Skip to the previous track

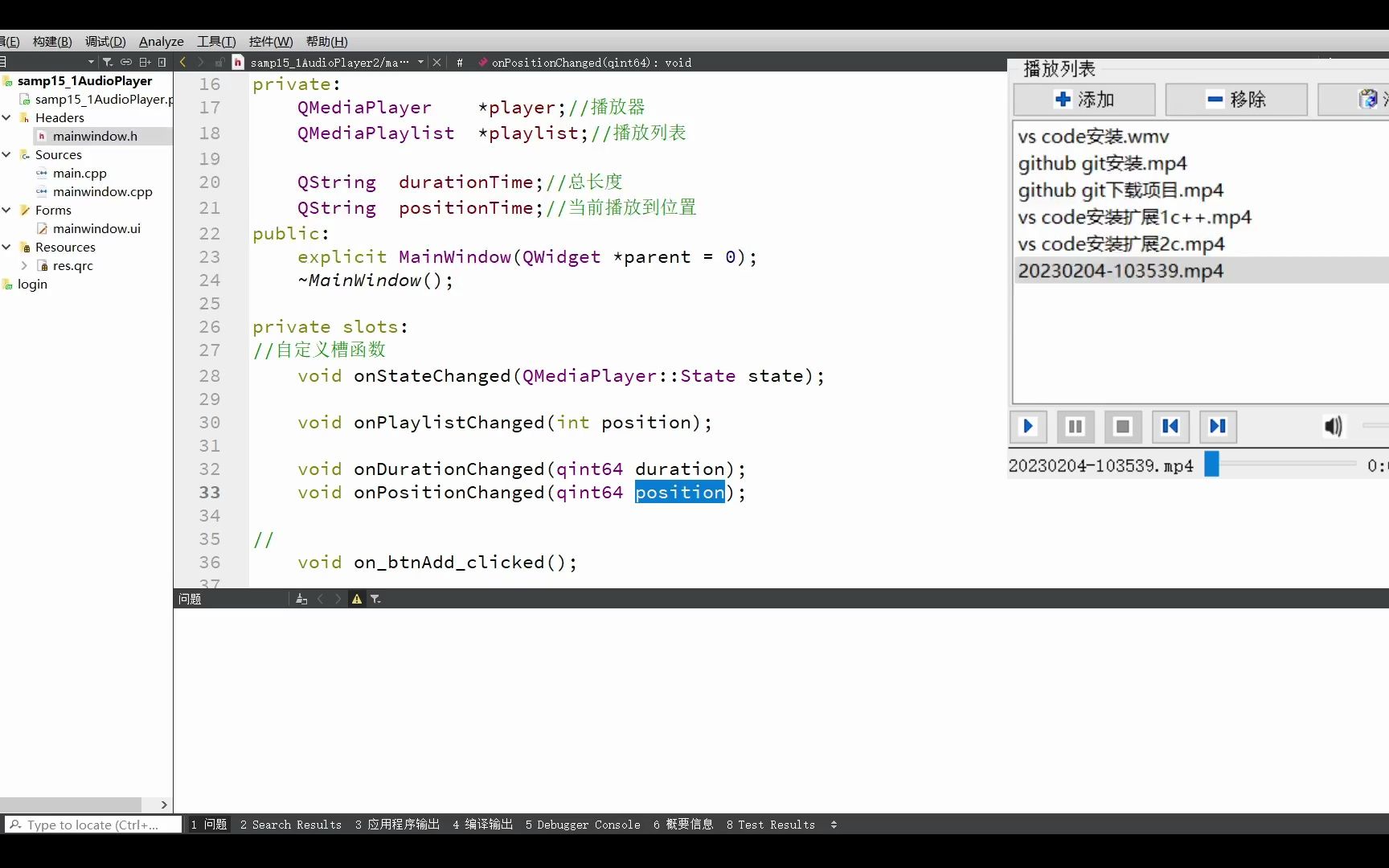pyautogui.click(x=1170, y=426)
